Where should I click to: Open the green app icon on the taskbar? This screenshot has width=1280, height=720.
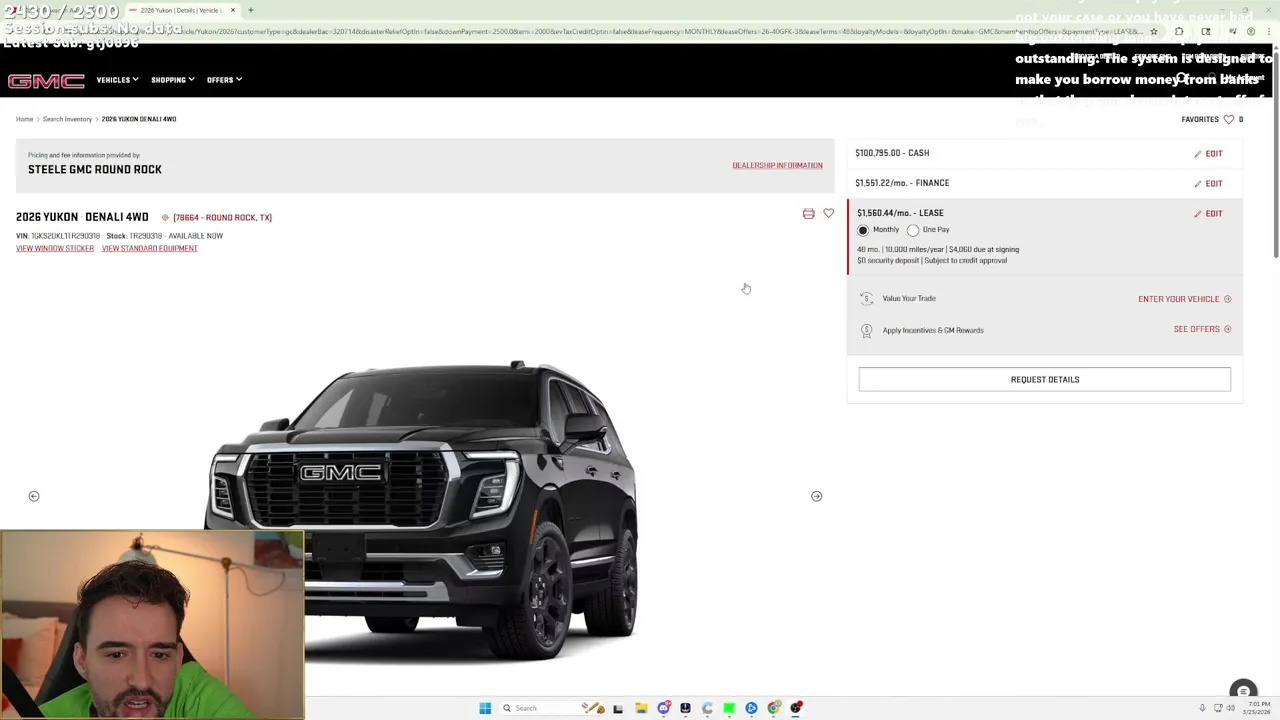(x=729, y=708)
